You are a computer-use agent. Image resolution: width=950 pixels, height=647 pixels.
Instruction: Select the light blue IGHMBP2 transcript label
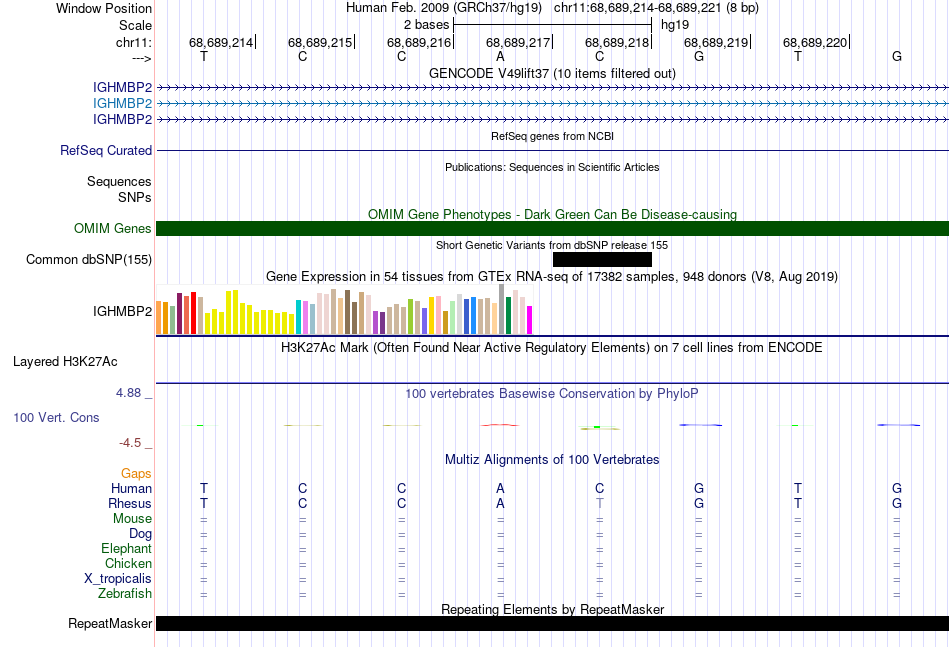122,104
